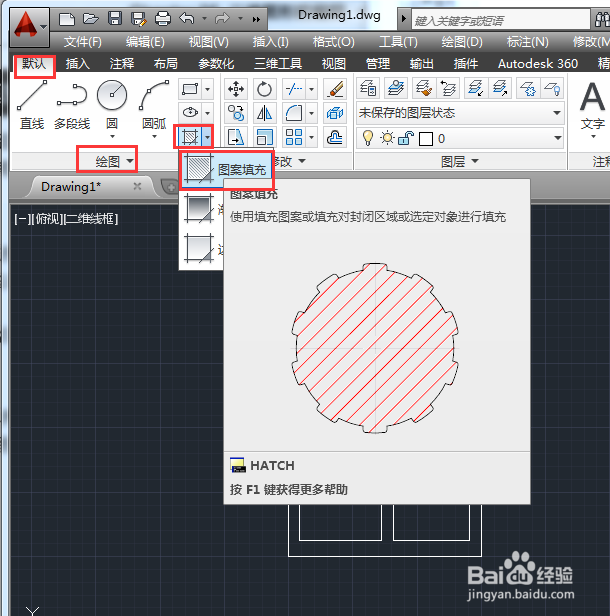Click the layer 0 color swatch
610x616 pixels.
(x=426, y=139)
